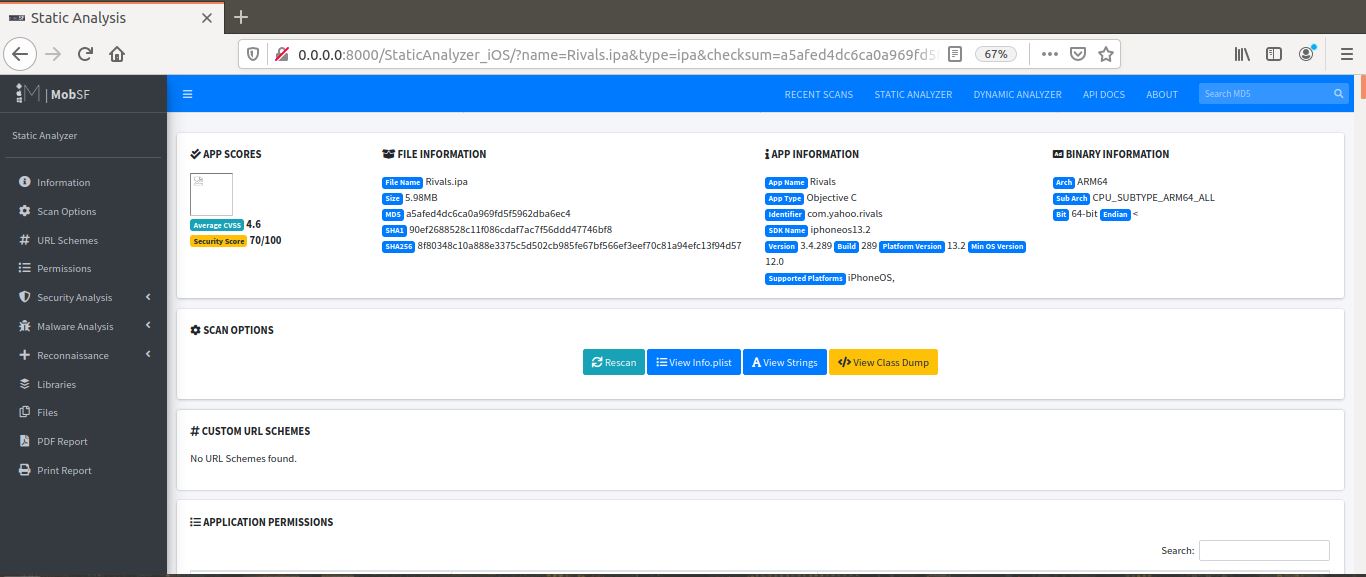This screenshot has width=1366, height=577.
Task: Close the Static Analysis tab
Action: click(207, 18)
